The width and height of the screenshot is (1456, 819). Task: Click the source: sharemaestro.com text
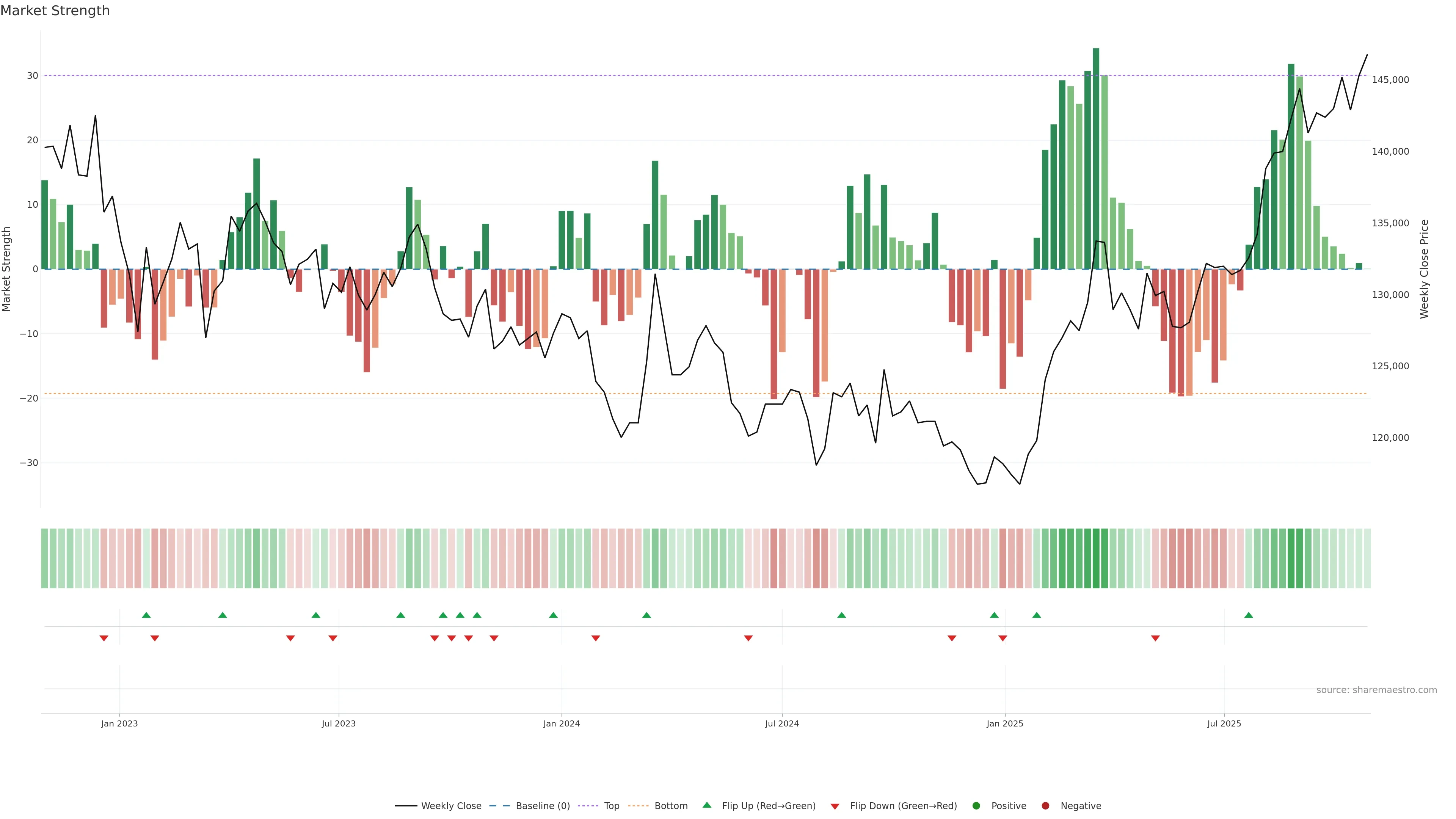pos(1376,690)
